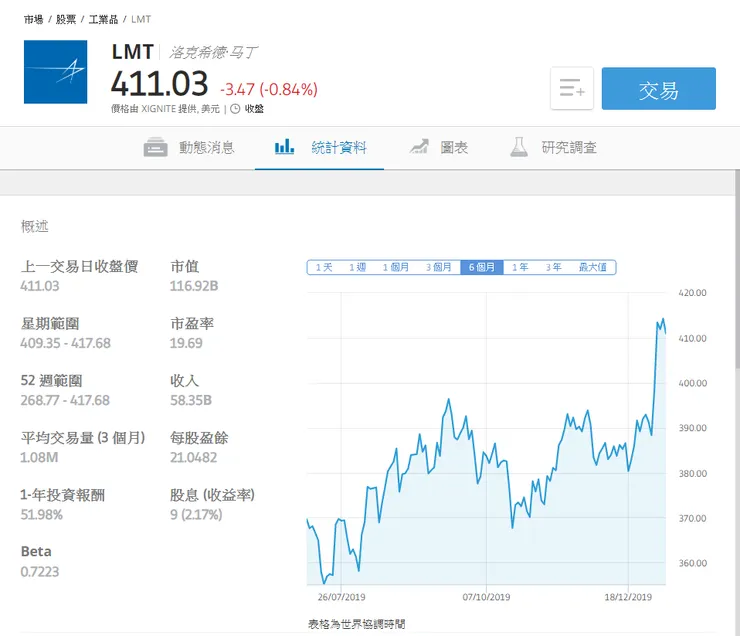Click the briefcase icon beside 動態消息
This screenshot has height=636, width=740.
(155, 147)
